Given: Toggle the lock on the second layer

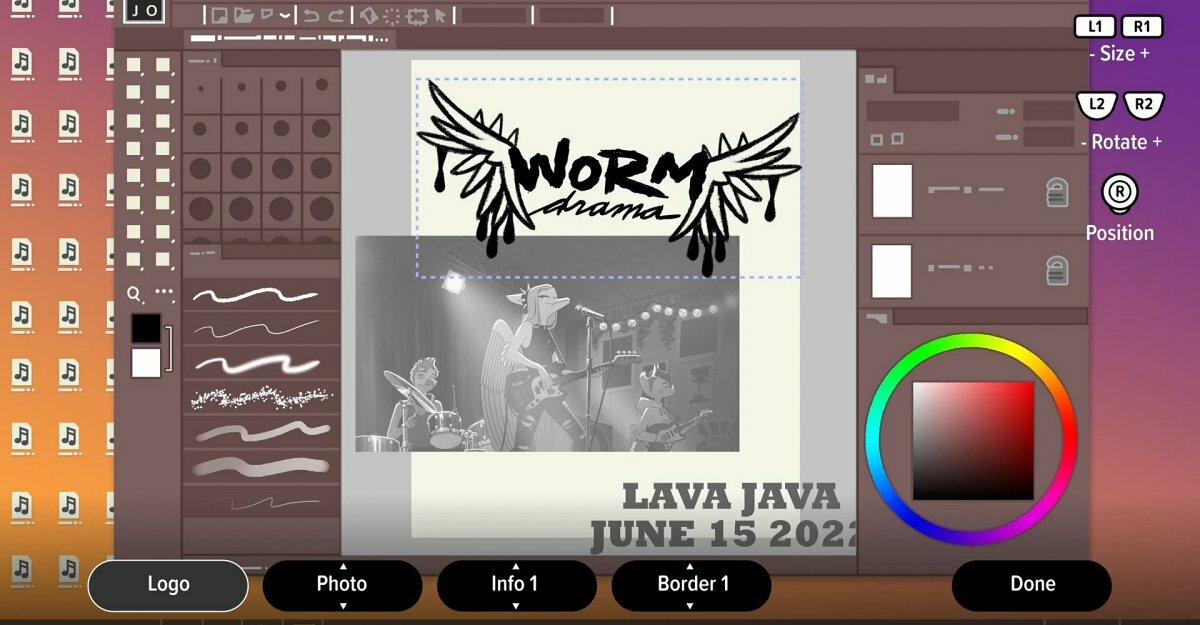Looking at the screenshot, I should (x=1057, y=270).
